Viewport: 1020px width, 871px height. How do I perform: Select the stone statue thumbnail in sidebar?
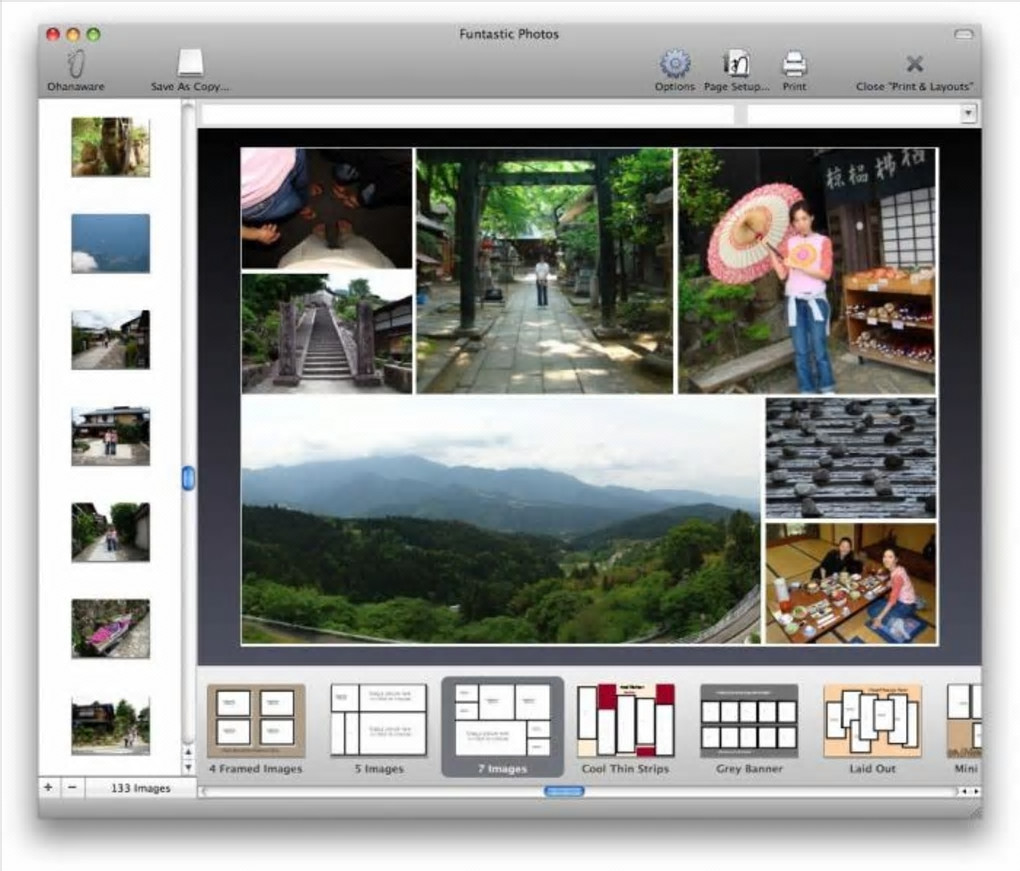[x=111, y=147]
